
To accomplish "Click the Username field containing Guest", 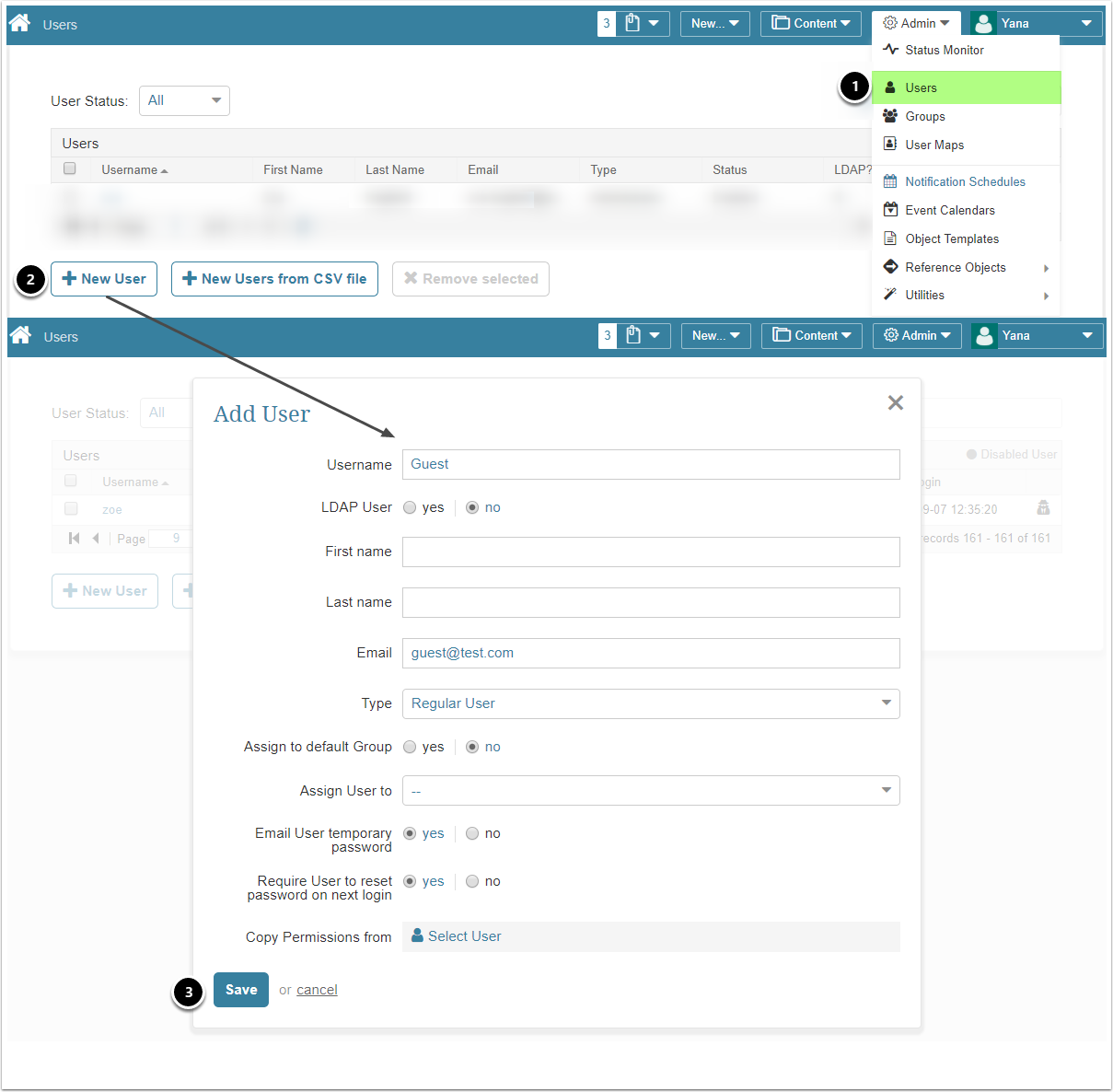I will [x=651, y=464].
